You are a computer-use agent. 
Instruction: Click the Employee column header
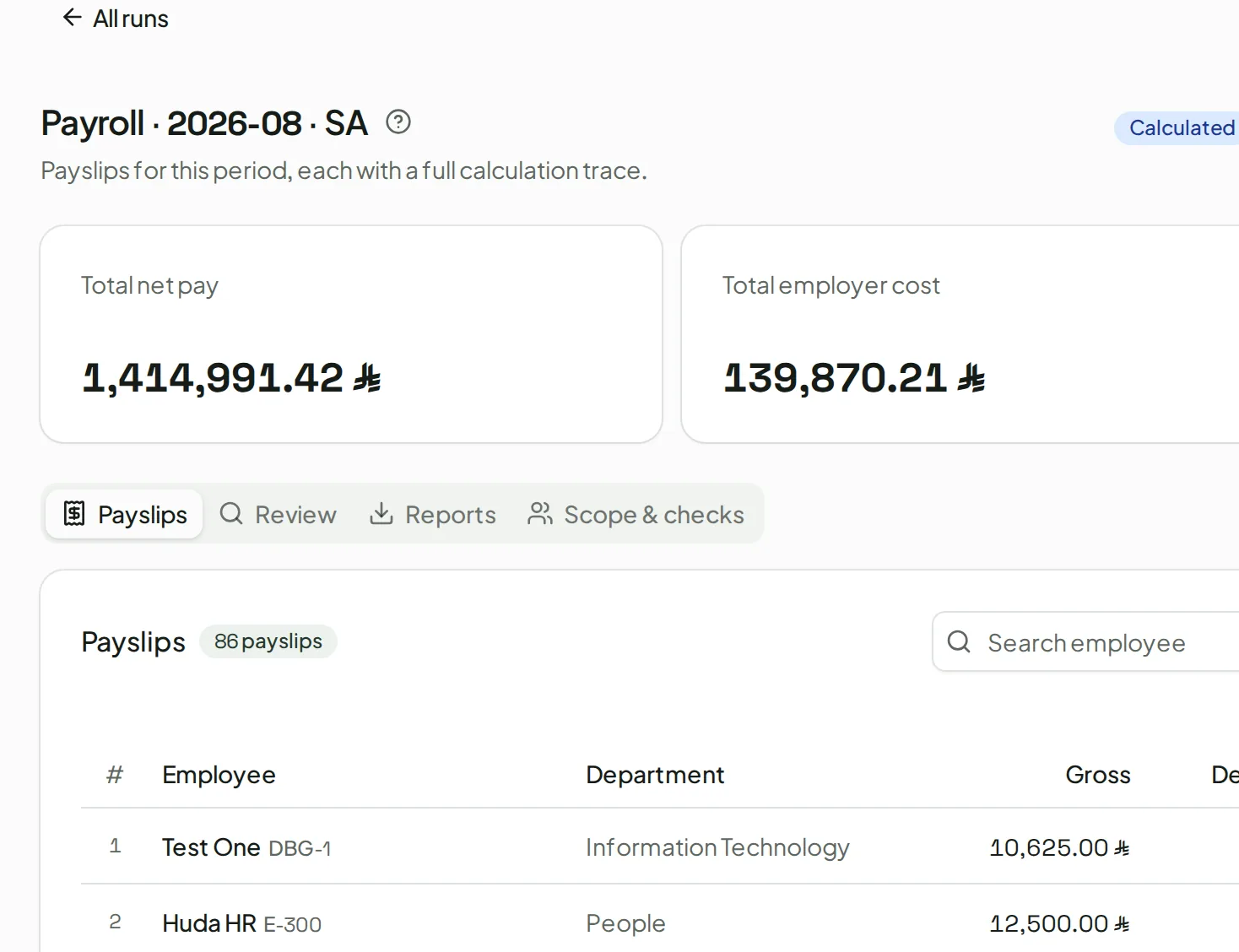[219, 775]
